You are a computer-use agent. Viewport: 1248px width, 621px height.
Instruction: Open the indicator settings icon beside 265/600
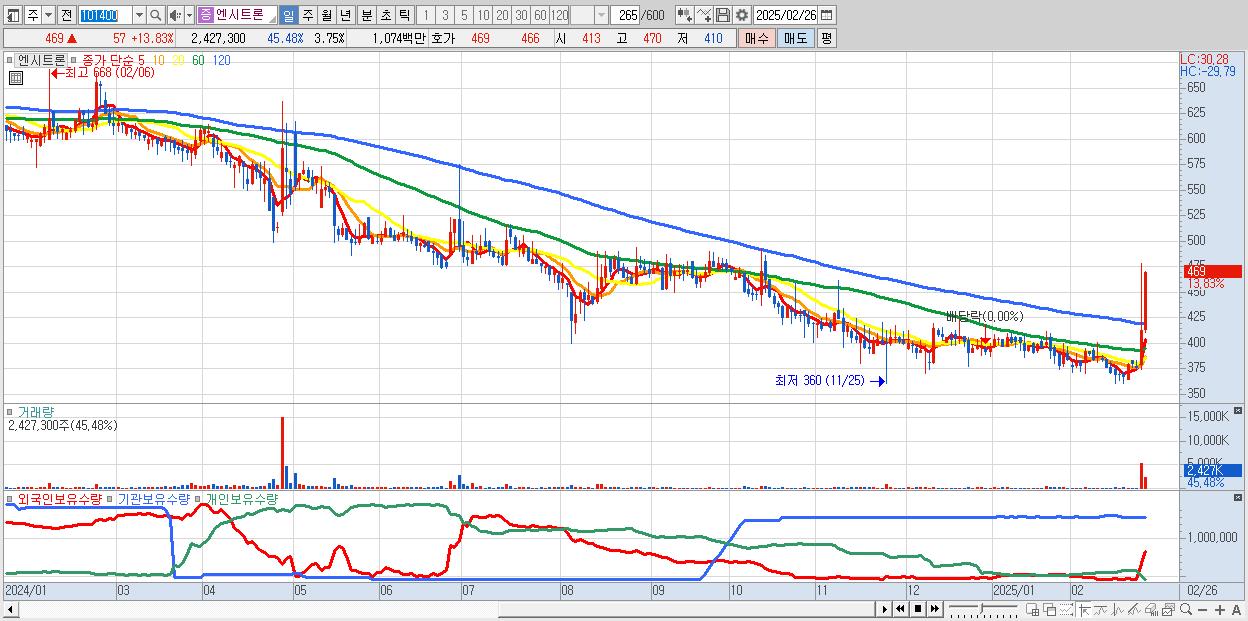pos(686,15)
